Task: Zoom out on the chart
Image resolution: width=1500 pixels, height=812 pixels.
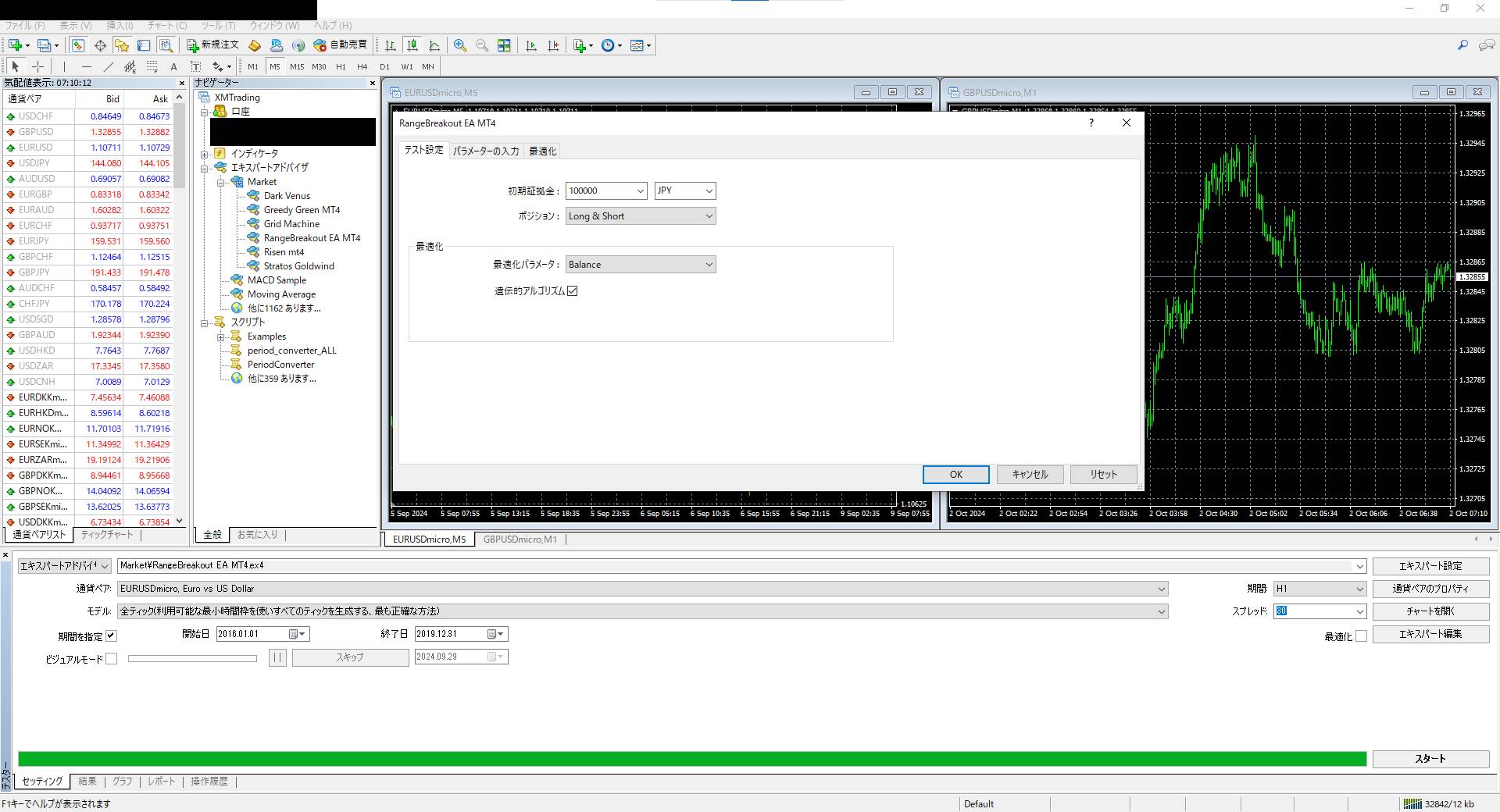Action: point(482,45)
